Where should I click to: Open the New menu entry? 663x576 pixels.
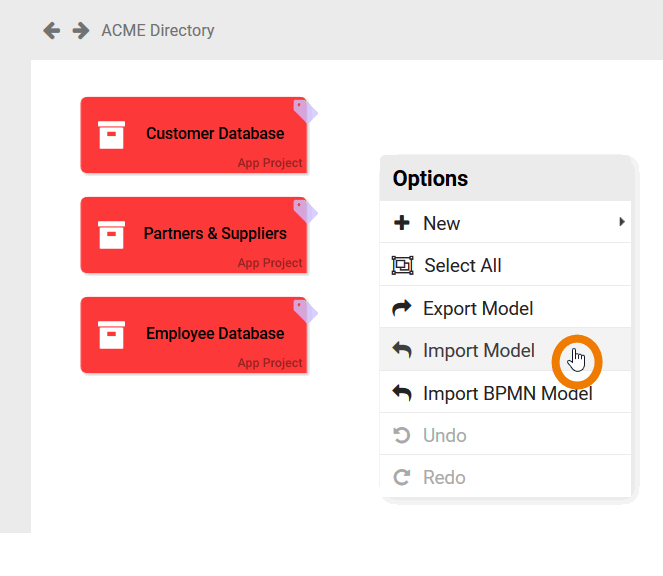[441, 224]
